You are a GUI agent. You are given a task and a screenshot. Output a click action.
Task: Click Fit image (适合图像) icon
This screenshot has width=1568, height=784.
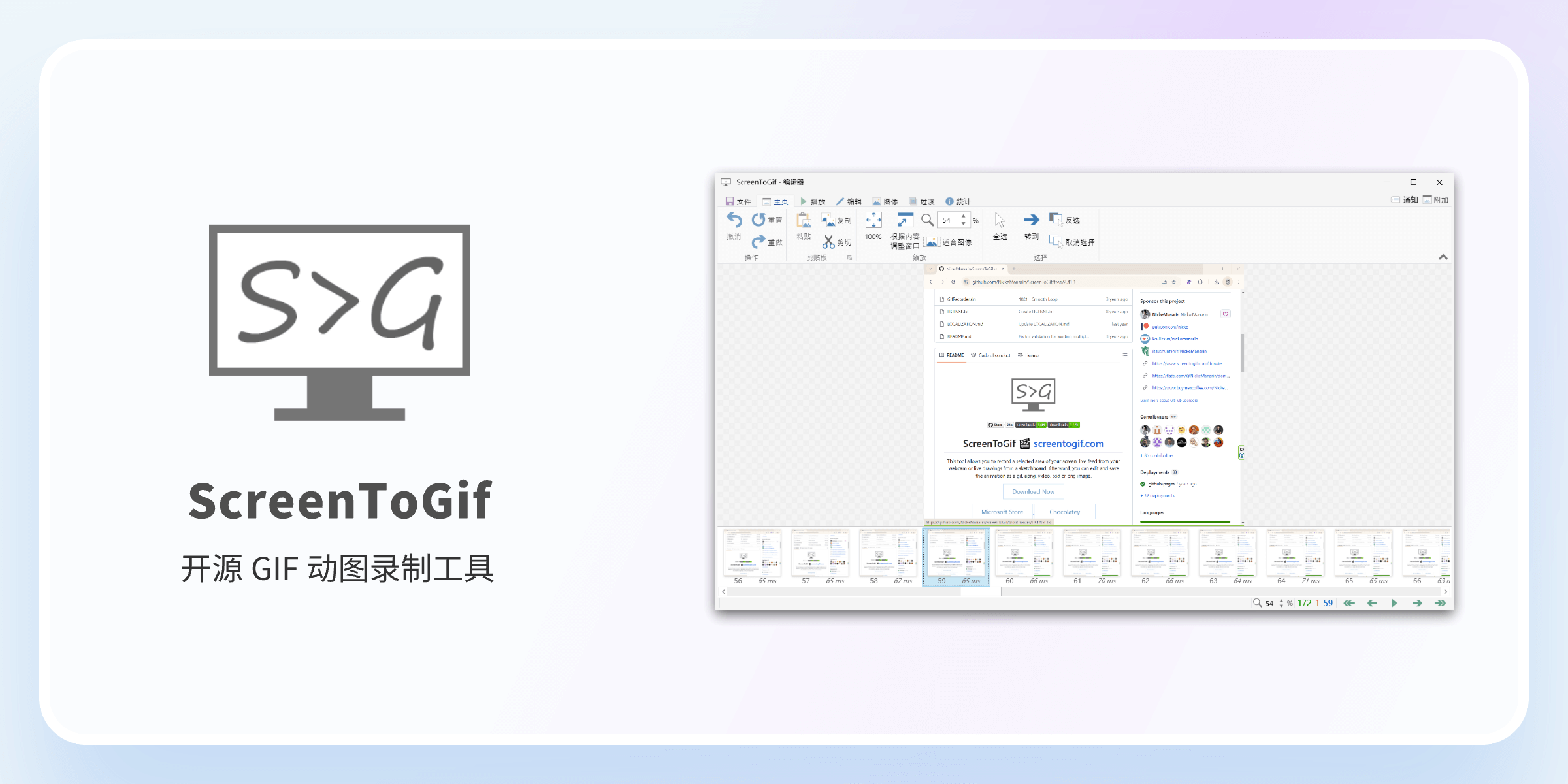point(932,242)
